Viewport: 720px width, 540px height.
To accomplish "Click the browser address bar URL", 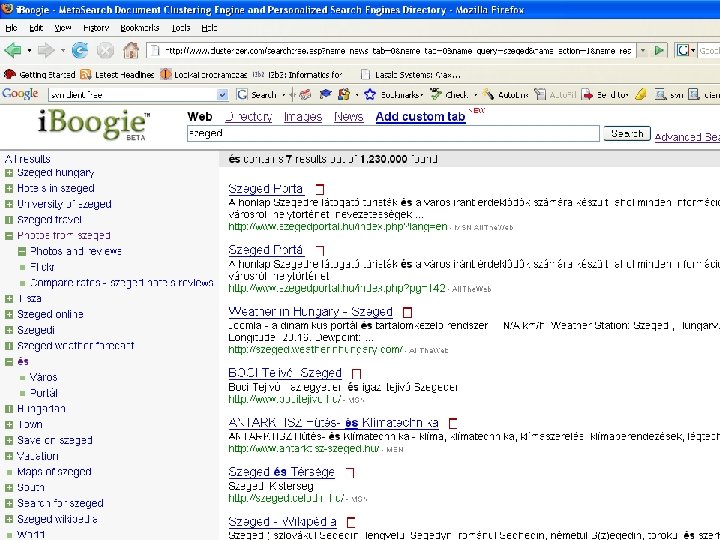I will [398, 51].
